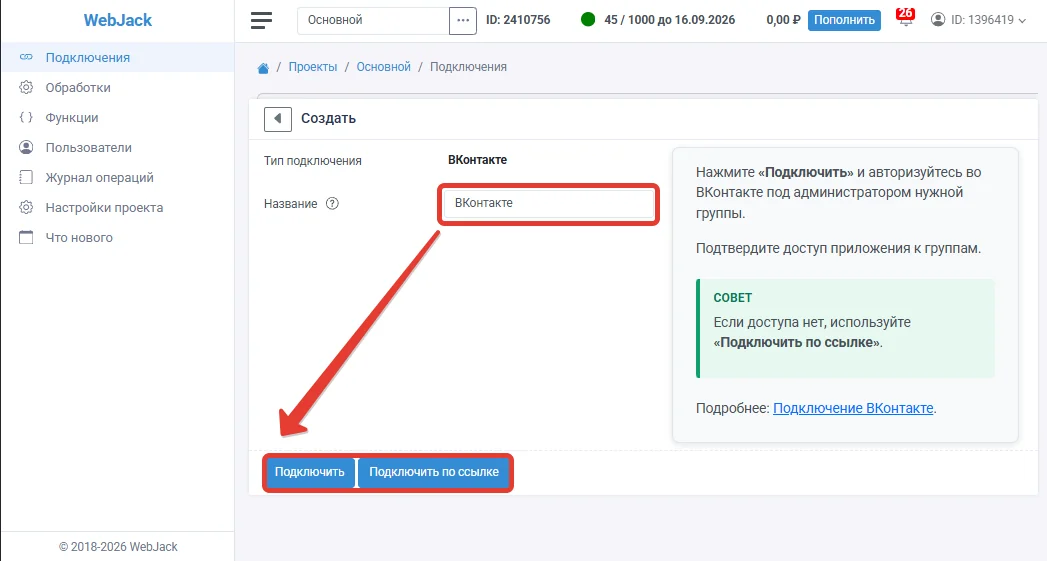Open Обработки in the sidebar
Viewport: 1047px width, 561px height.
(x=118, y=87)
